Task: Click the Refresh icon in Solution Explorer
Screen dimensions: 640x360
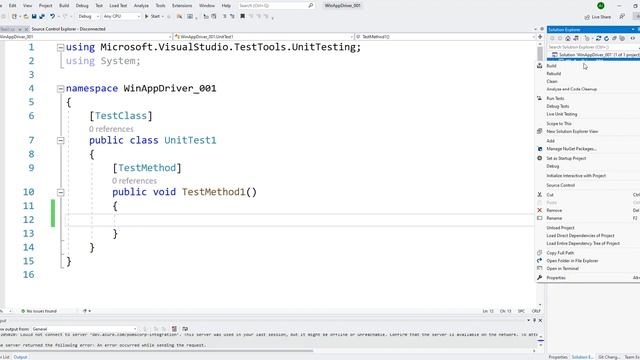Action: 607,38
